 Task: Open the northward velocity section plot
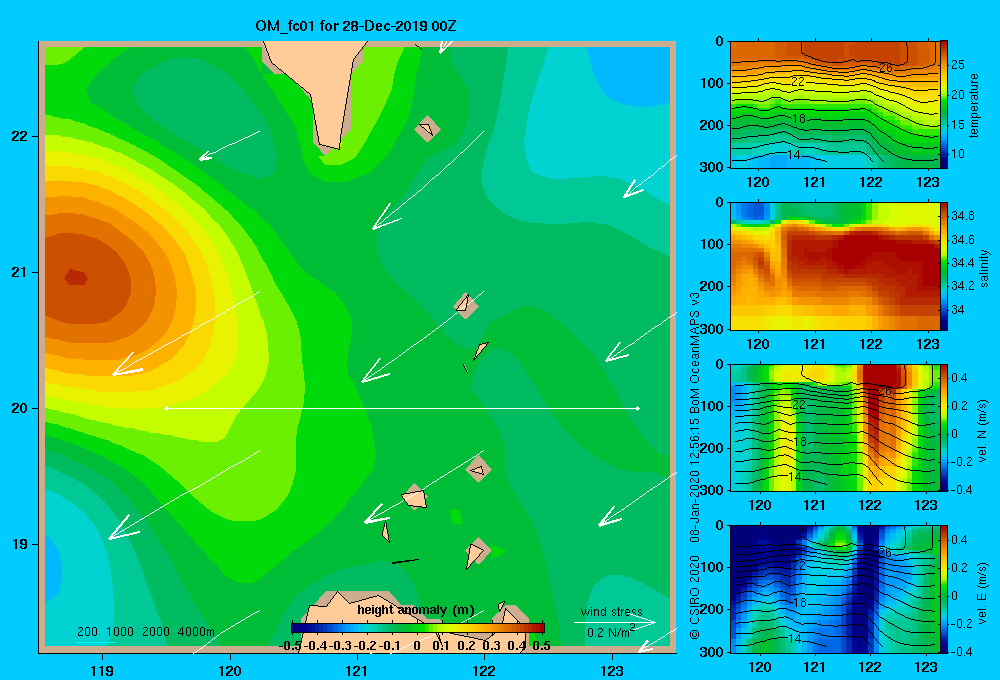[834, 427]
